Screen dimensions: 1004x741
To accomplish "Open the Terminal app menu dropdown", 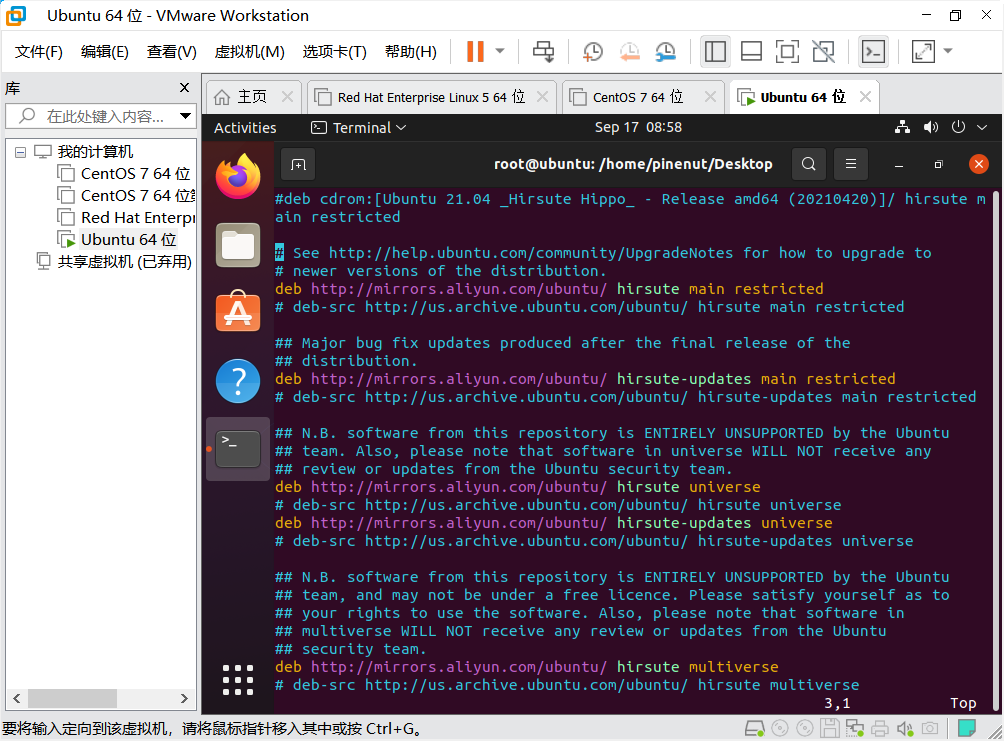I will pyautogui.click(x=359, y=127).
